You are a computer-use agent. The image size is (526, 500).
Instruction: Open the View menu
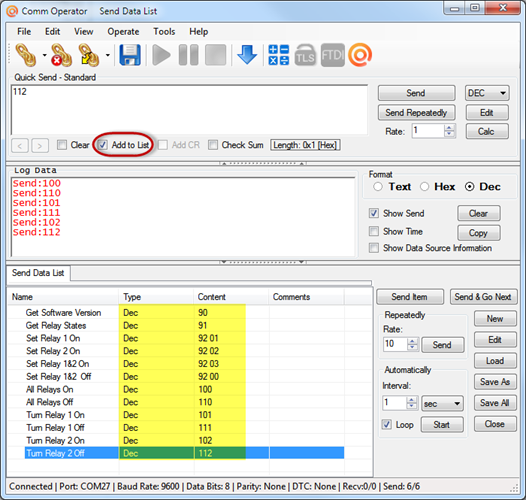pos(84,32)
